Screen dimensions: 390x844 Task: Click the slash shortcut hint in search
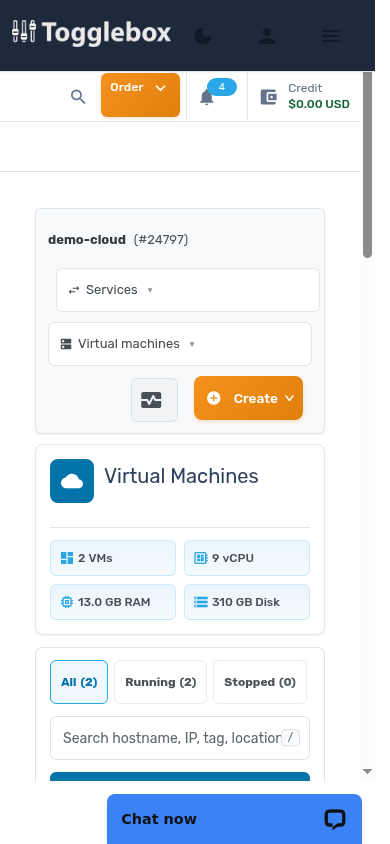[290, 738]
